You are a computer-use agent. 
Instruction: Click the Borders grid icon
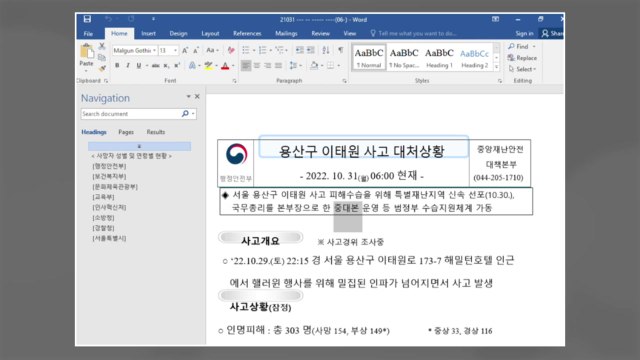click(330, 65)
